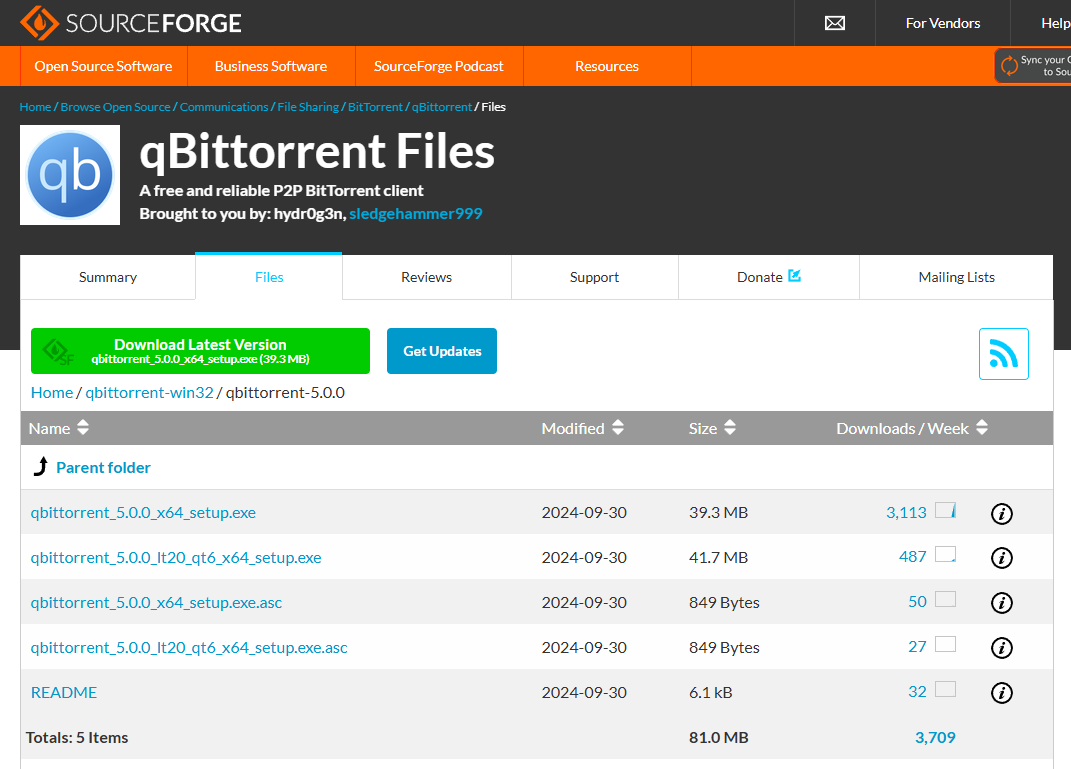Image resolution: width=1071 pixels, height=769 pixels.
Task: Open info for qbittorrent_5.0.0_x64_setup.exe.asc
Action: pyautogui.click(x=1001, y=603)
